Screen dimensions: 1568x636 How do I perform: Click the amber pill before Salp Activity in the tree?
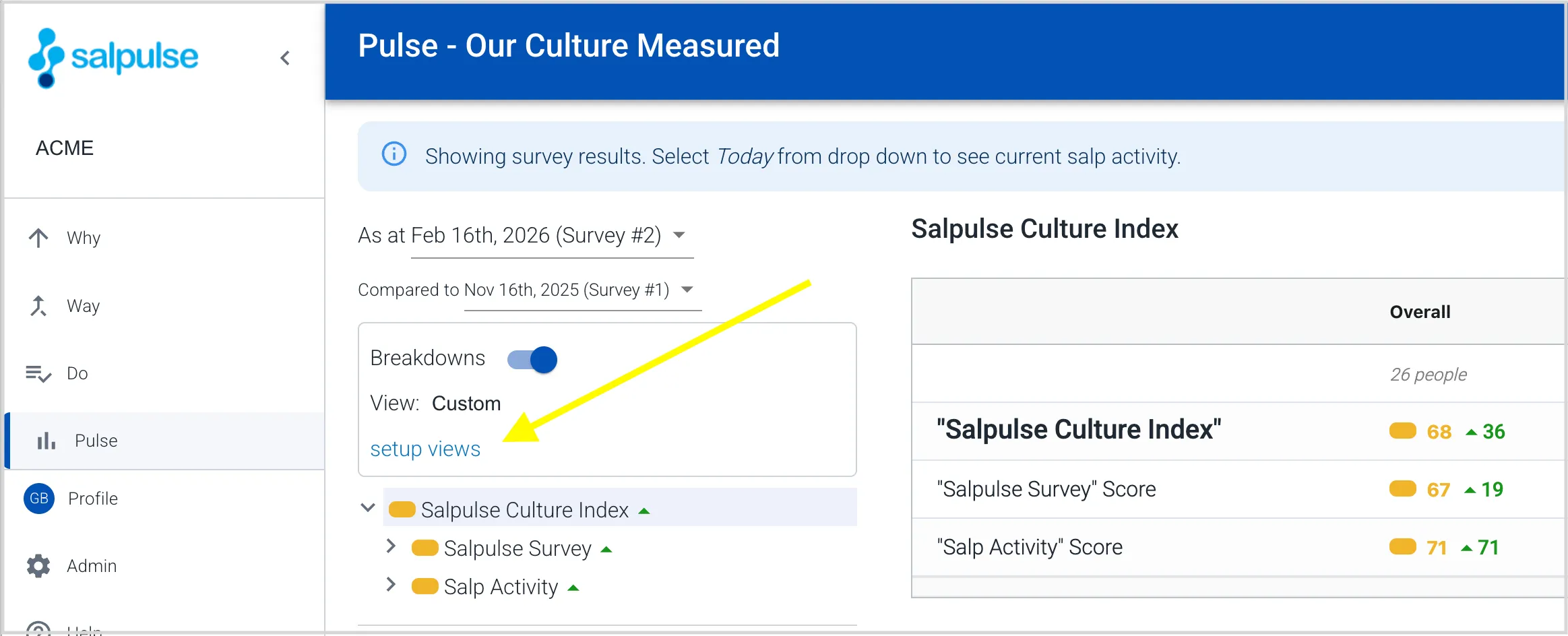click(x=425, y=586)
